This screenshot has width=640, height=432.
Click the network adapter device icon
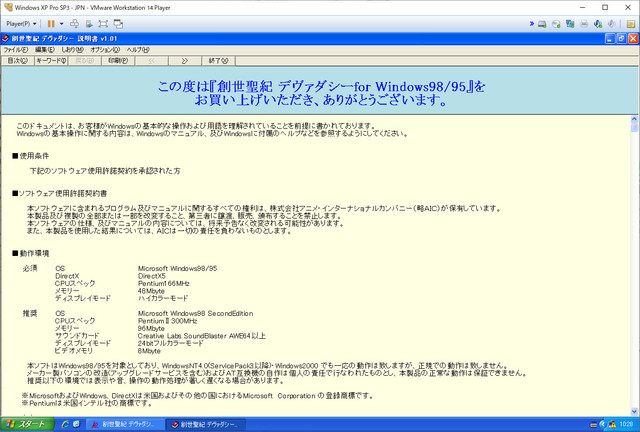click(570, 24)
